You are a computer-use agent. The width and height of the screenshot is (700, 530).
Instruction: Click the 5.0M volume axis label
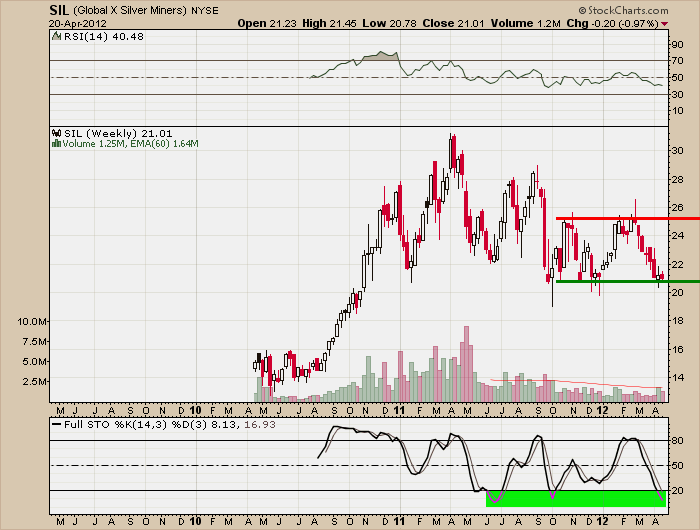pos(35,362)
